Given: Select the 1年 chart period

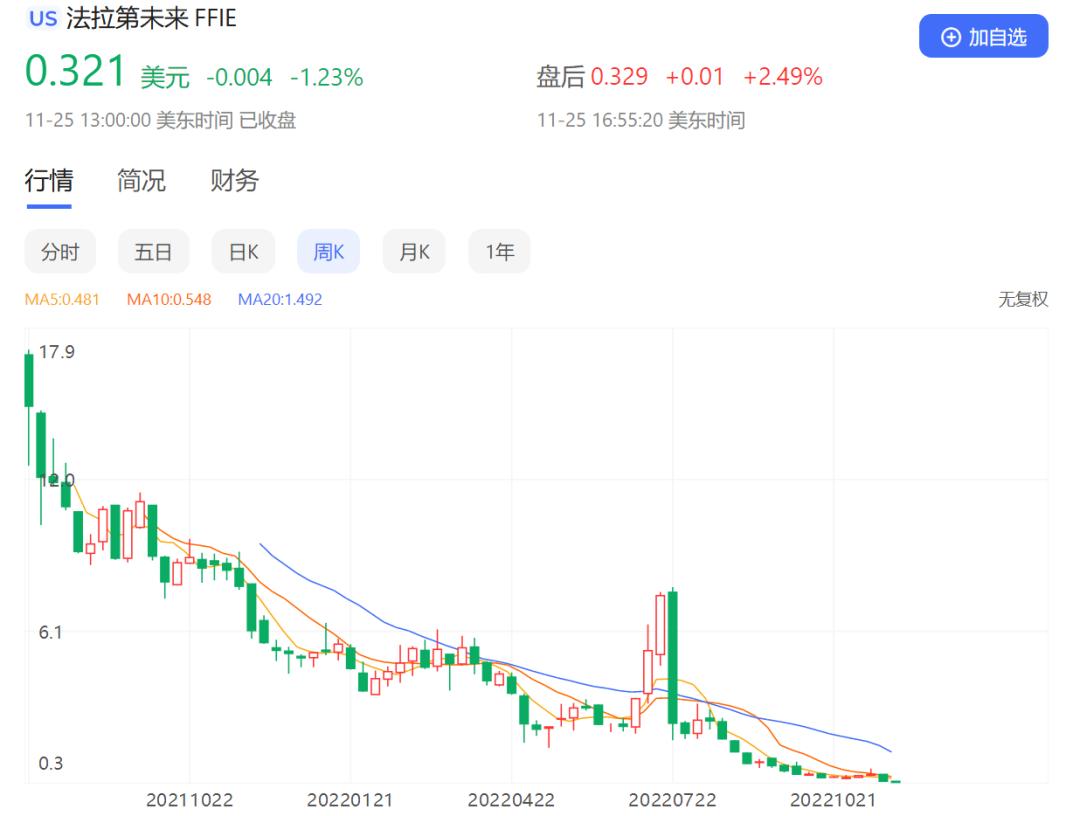Looking at the screenshot, I should (499, 252).
